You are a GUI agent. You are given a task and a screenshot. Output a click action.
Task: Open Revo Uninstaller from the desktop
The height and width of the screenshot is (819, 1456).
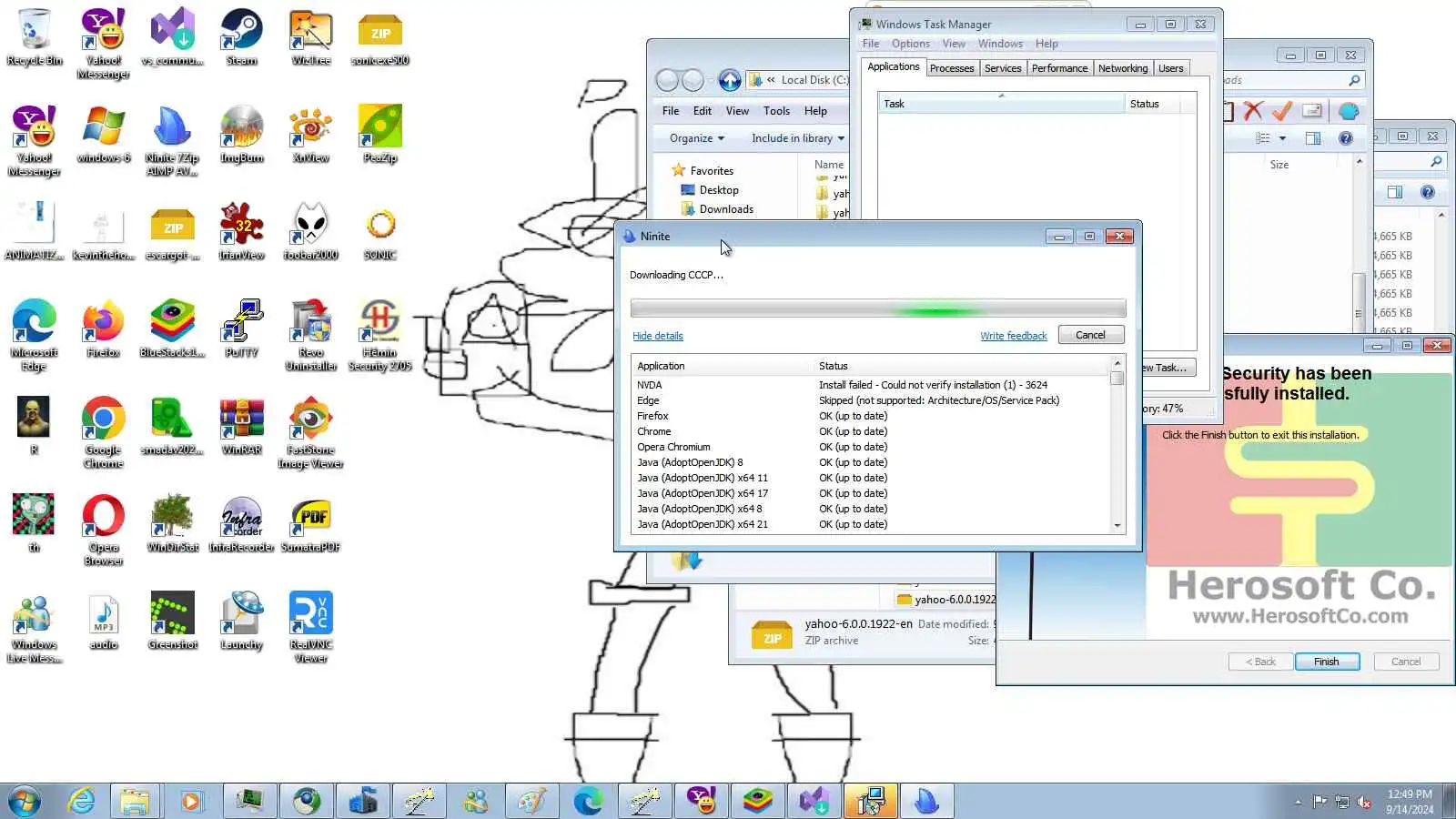click(x=311, y=336)
